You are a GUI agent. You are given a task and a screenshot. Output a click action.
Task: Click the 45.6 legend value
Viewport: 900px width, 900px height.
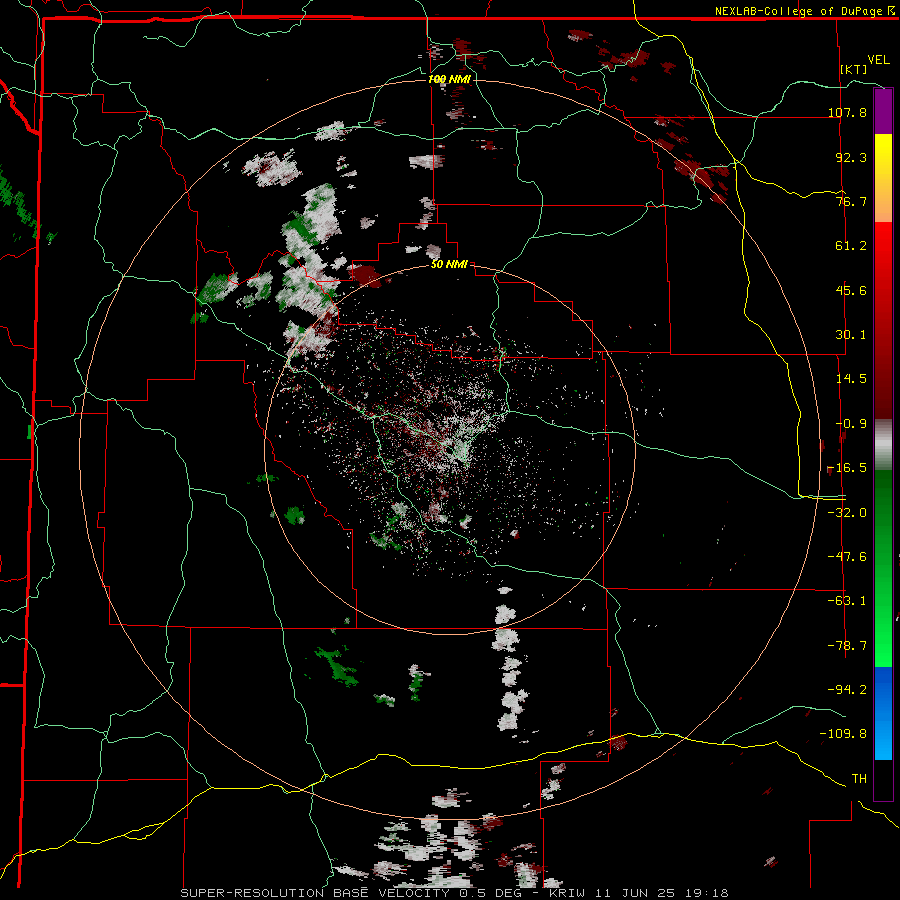(x=851, y=290)
